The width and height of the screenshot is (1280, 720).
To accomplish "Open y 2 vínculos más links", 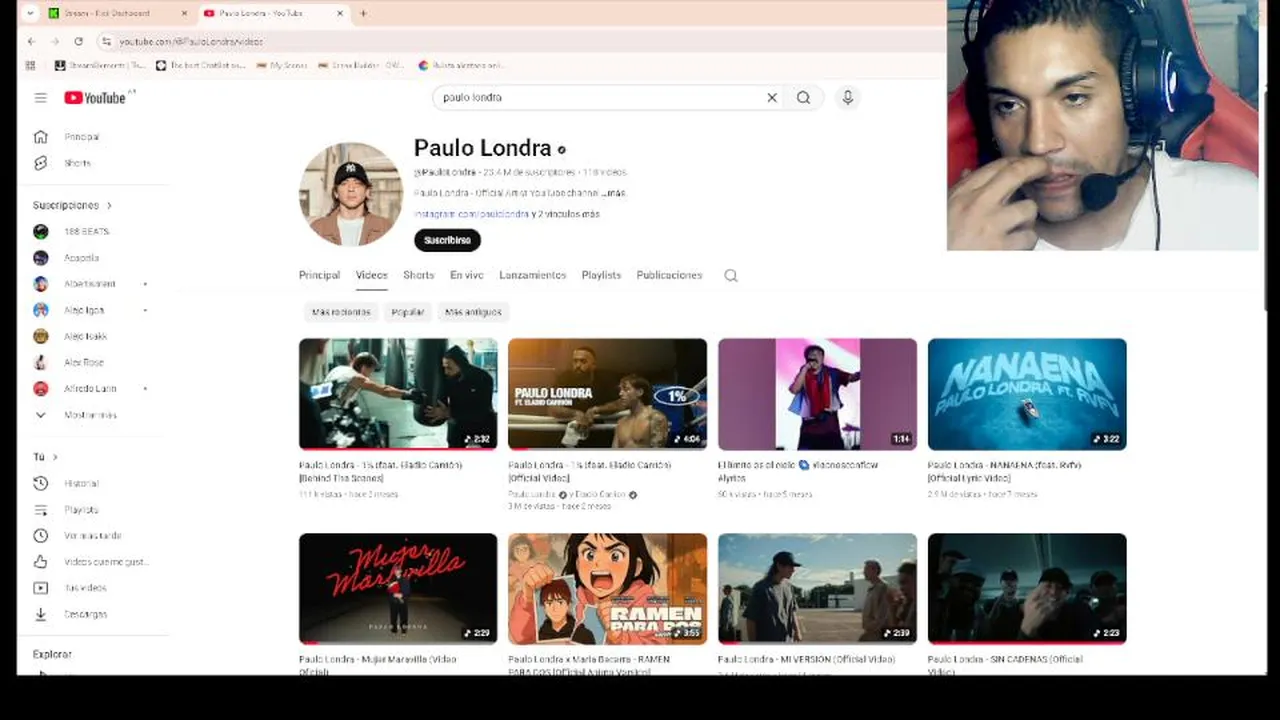I will (566, 214).
